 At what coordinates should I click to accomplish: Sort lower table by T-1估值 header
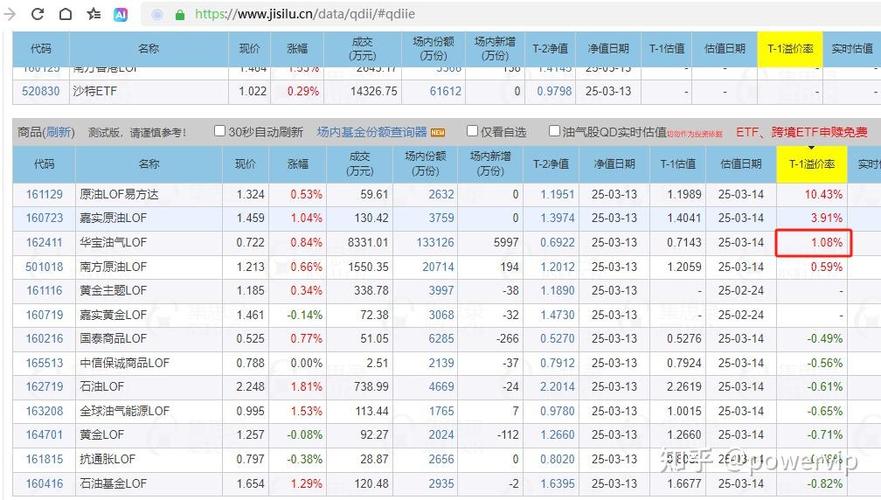678,164
